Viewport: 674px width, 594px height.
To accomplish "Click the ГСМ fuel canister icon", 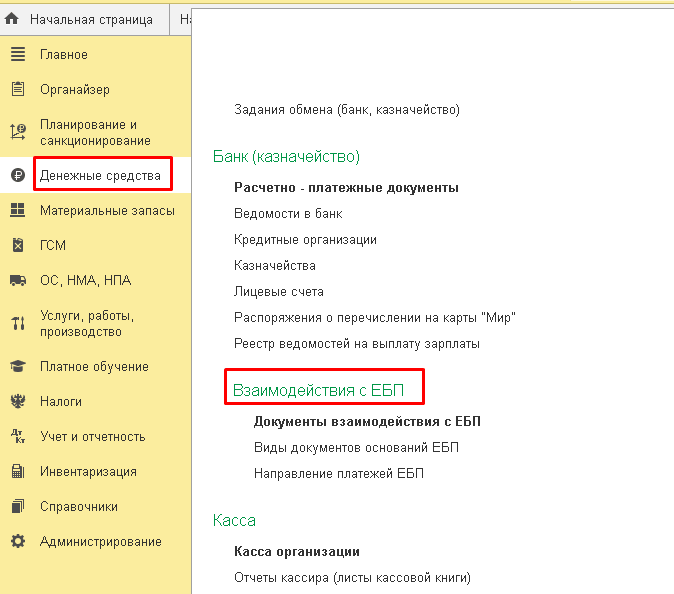I will (18, 245).
